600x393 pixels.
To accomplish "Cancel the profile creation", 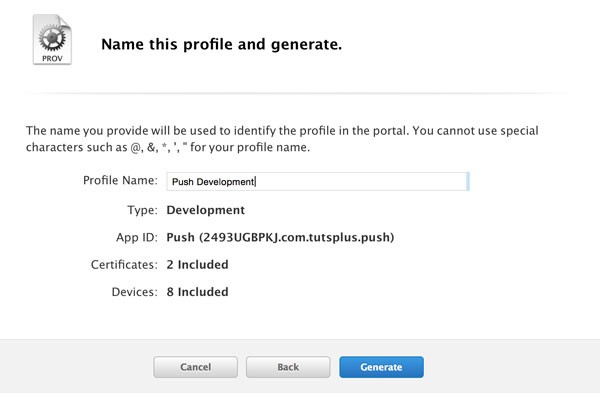I will point(196,367).
